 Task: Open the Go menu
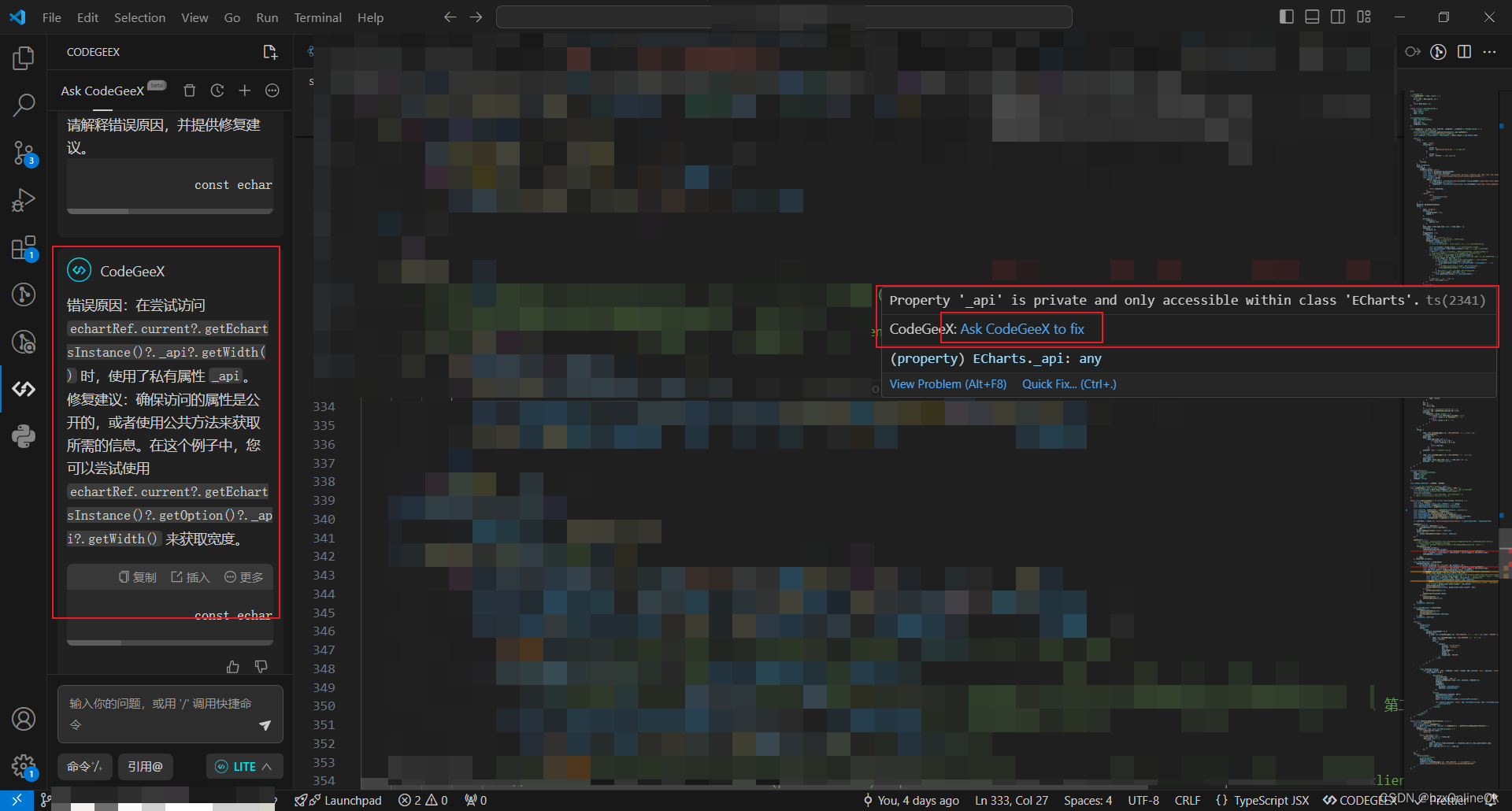[x=232, y=17]
